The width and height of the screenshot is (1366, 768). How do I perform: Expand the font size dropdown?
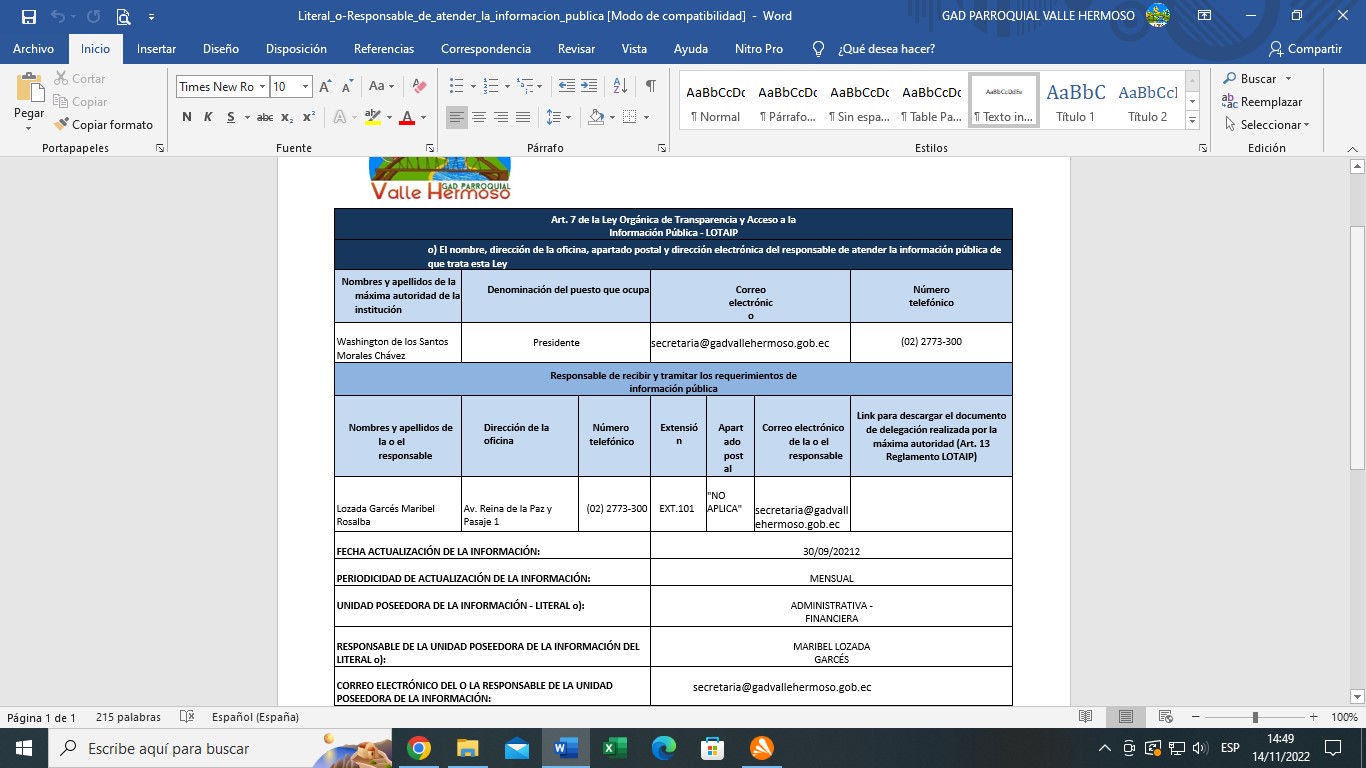coord(306,87)
